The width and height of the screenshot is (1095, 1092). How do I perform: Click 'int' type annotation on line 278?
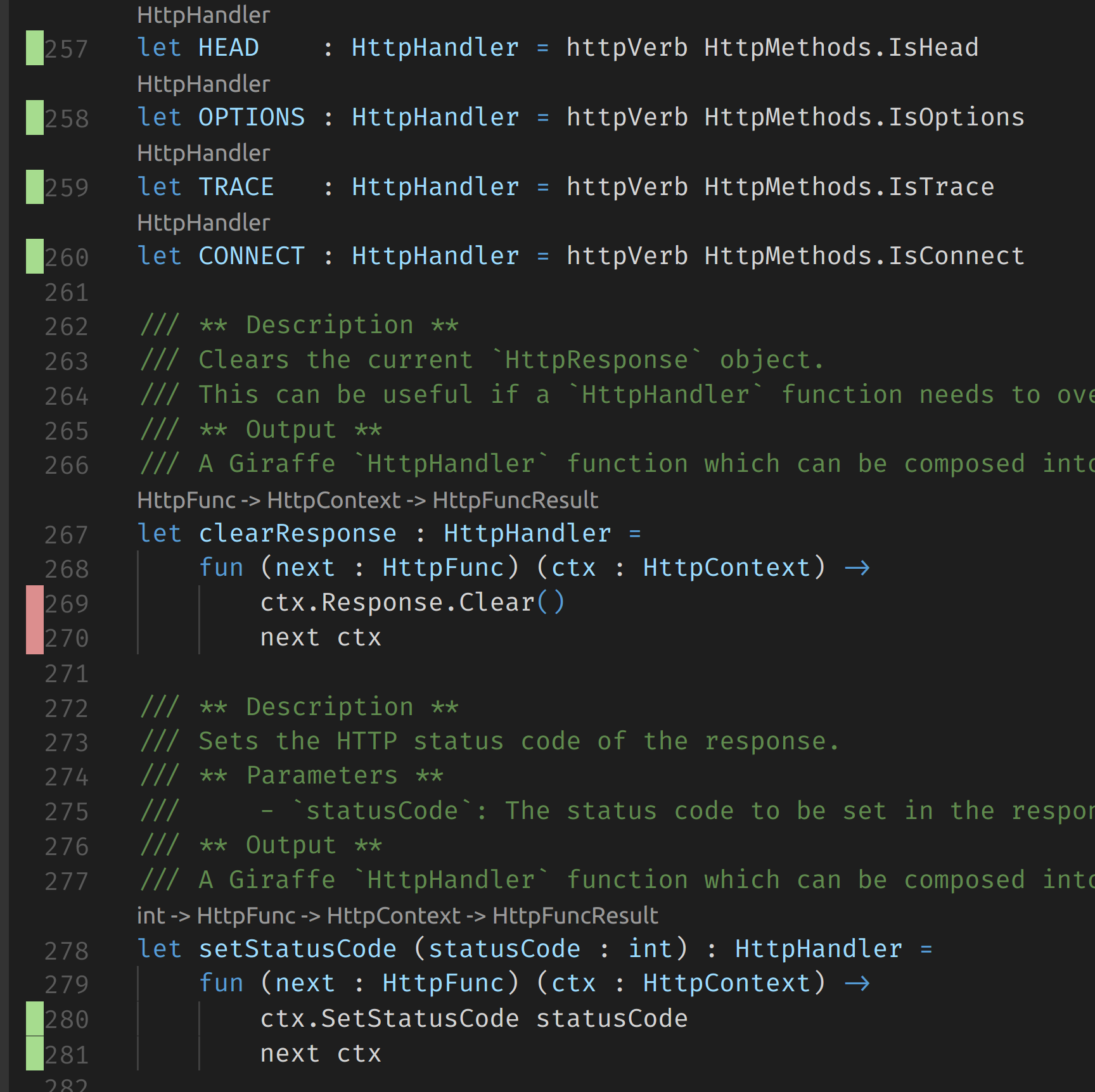[650, 949]
